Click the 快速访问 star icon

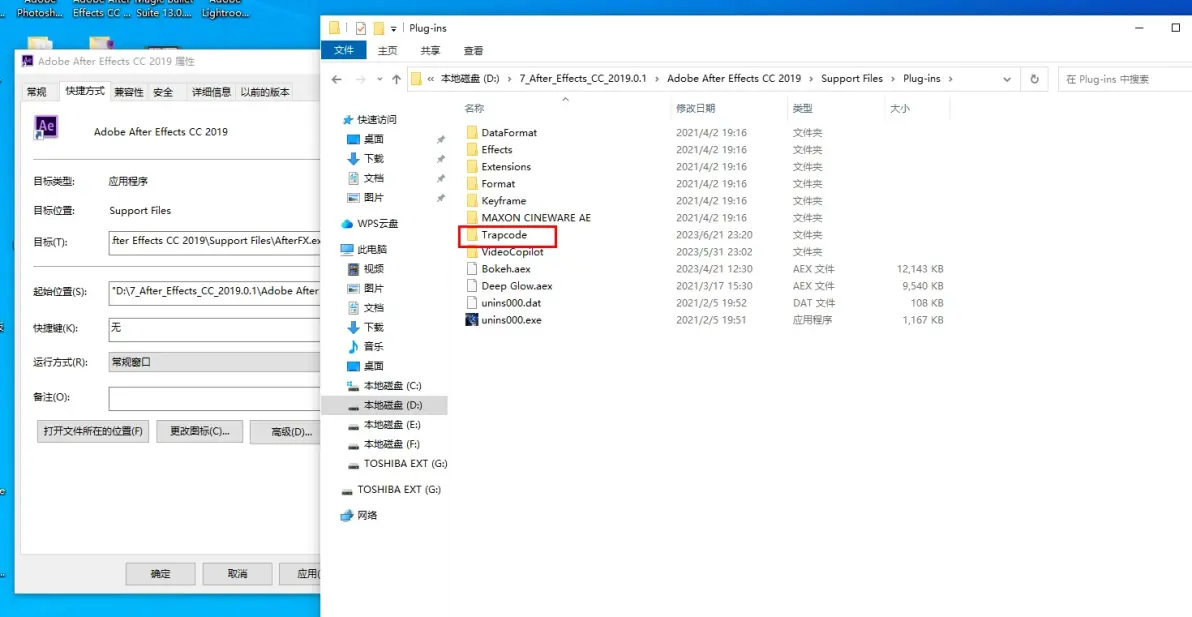348,120
